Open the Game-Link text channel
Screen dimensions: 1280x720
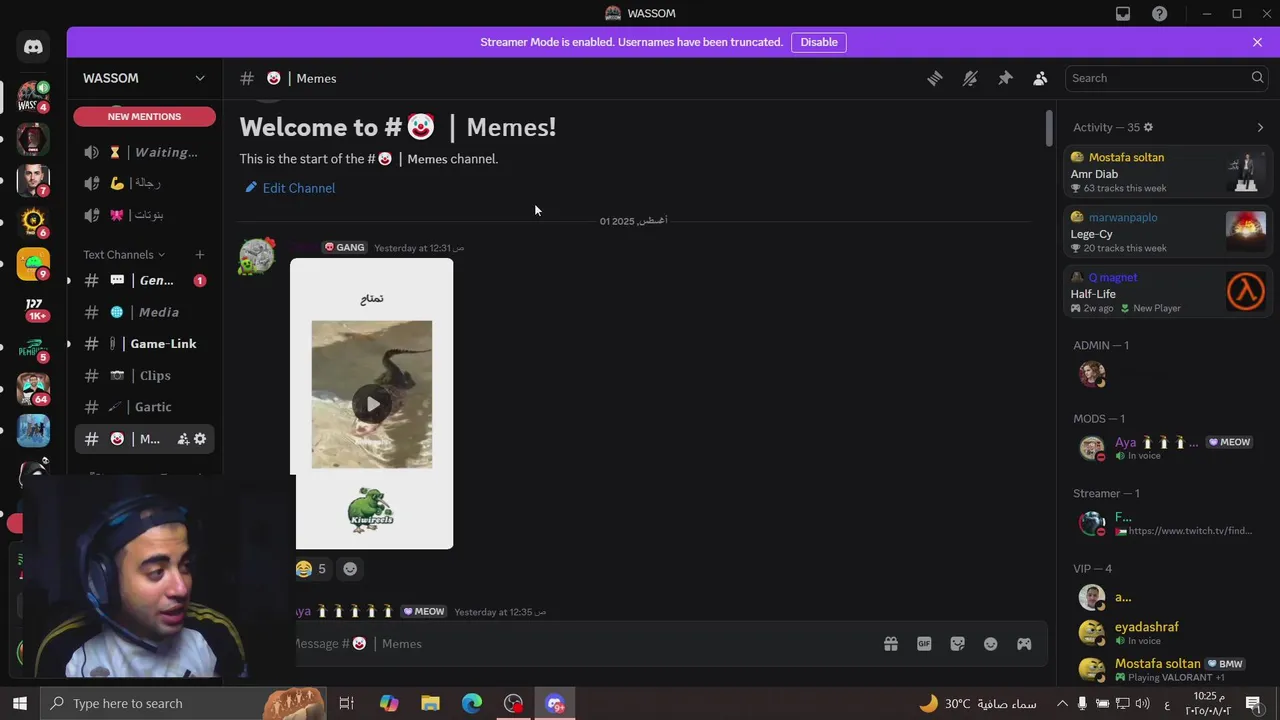tap(144, 344)
